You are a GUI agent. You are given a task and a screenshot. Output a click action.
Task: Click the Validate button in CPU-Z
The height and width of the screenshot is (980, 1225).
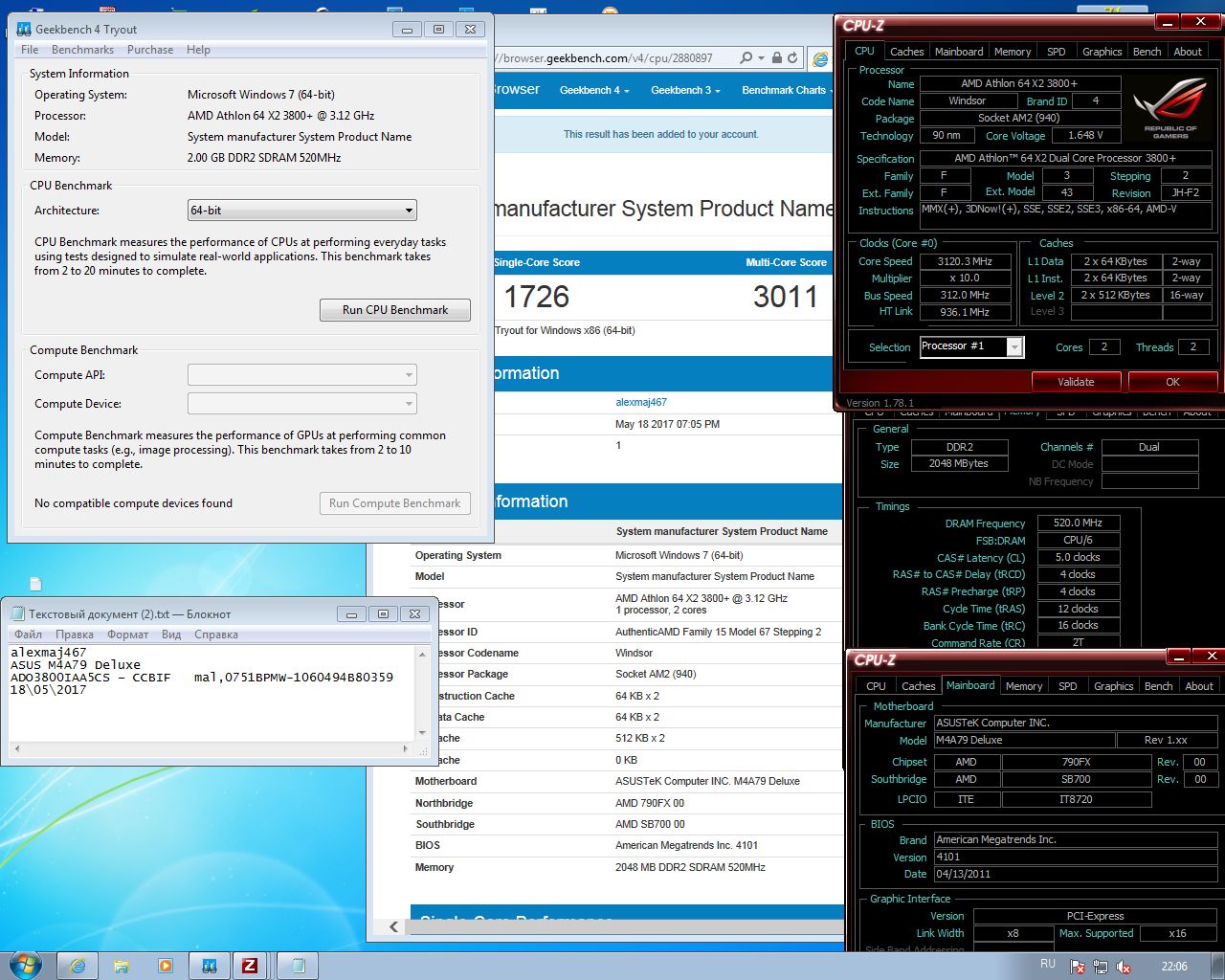[x=1076, y=382]
